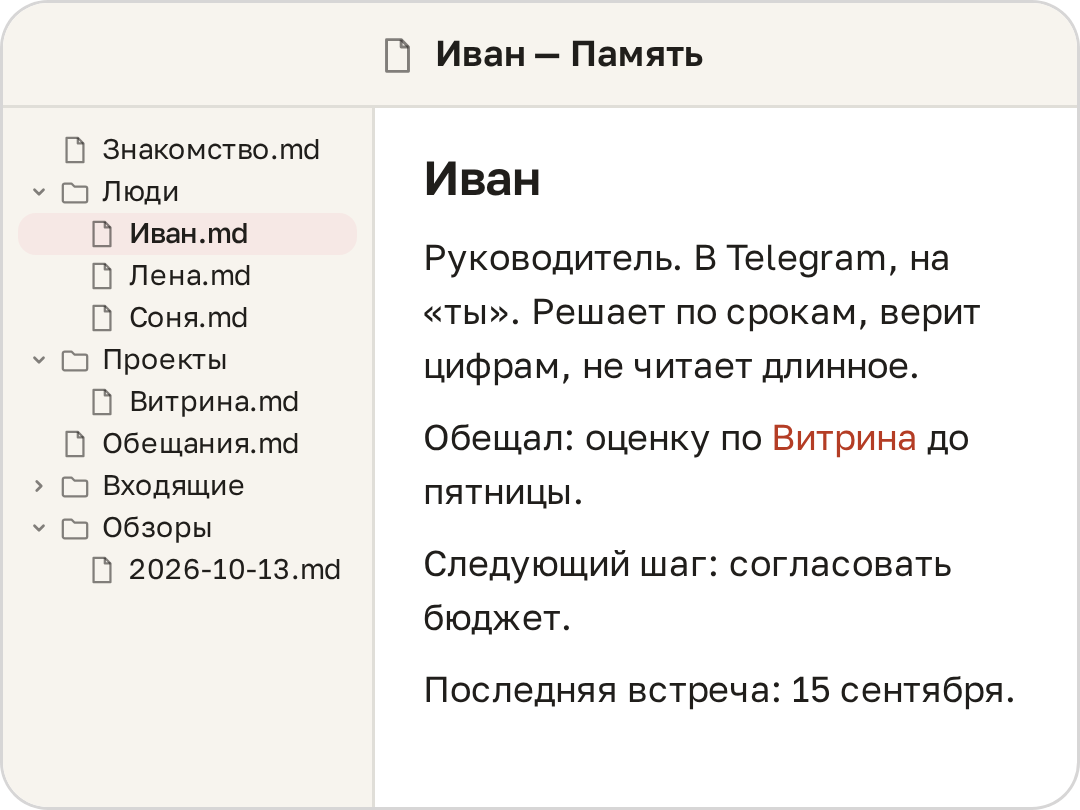Select the Входящие folder label
1080x810 pixels.
pos(174,486)
